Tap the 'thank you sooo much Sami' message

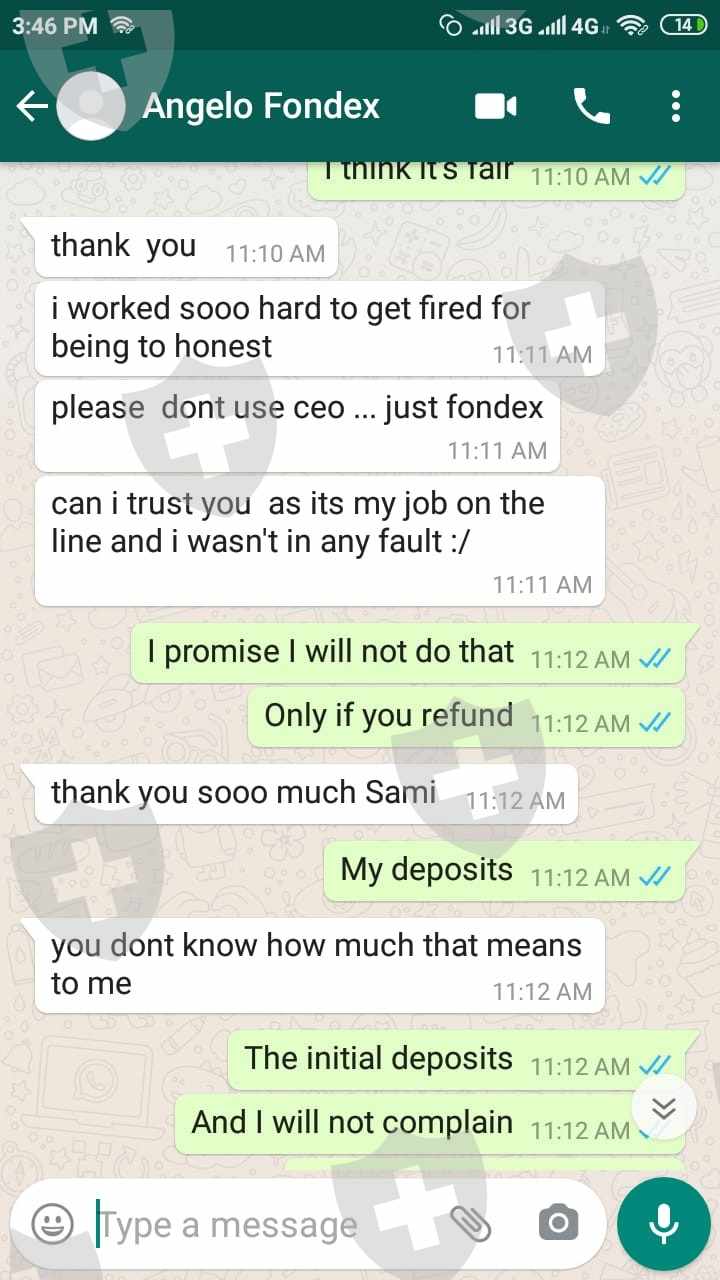tap(306, 794)
